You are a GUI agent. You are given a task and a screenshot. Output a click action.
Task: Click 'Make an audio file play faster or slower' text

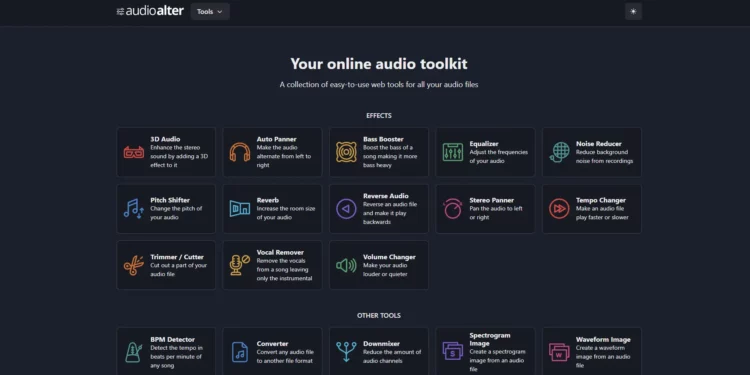click(x=602, y=213)
